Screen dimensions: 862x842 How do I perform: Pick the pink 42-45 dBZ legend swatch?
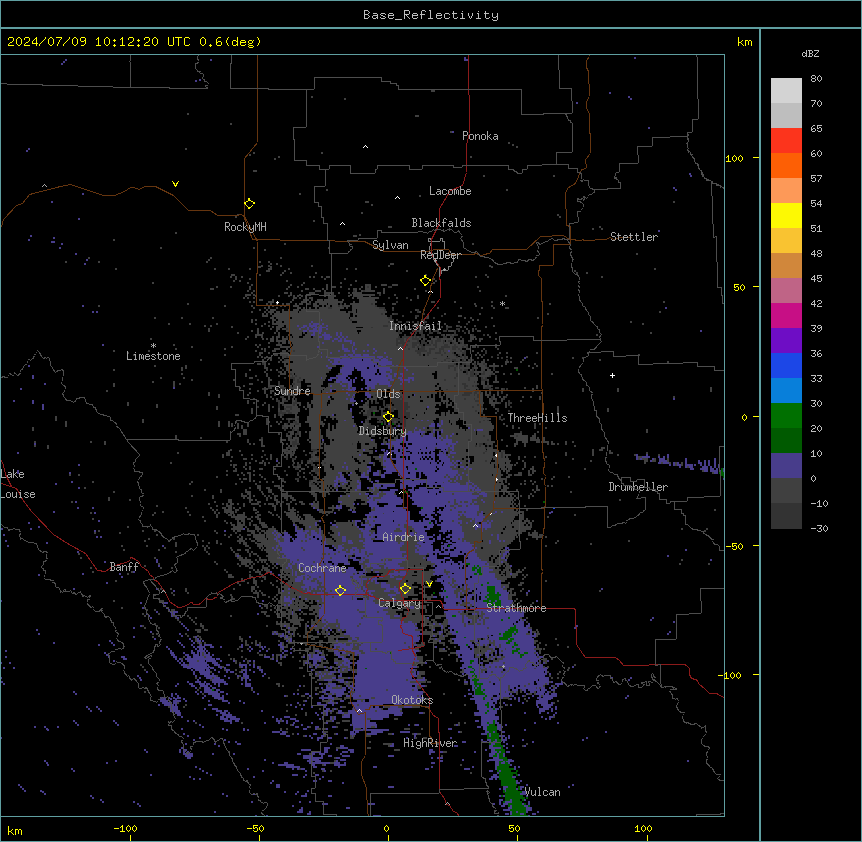pyautogui.click(x=786, y=291)
